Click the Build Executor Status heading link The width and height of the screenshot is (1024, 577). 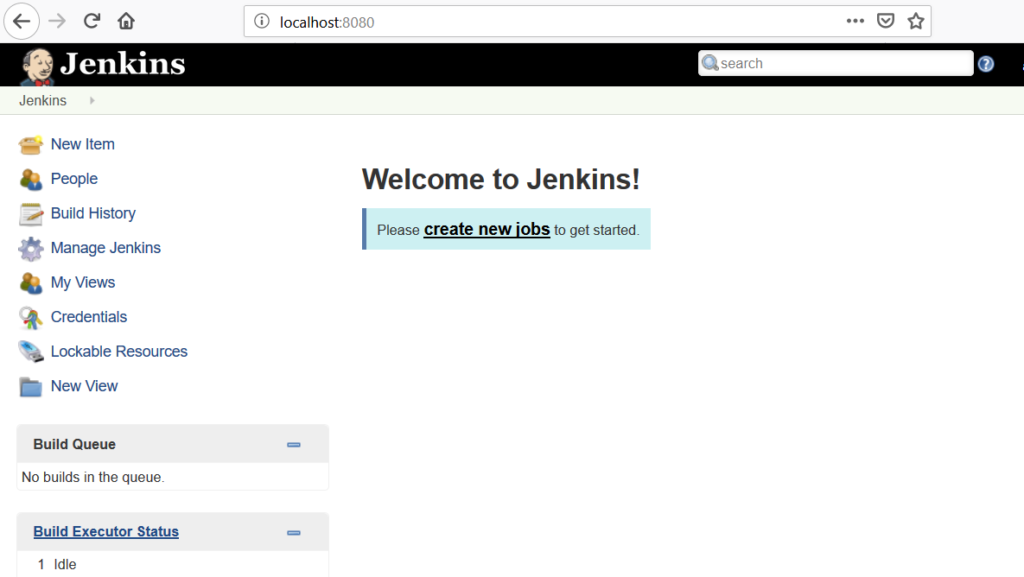tap(105, 531)
